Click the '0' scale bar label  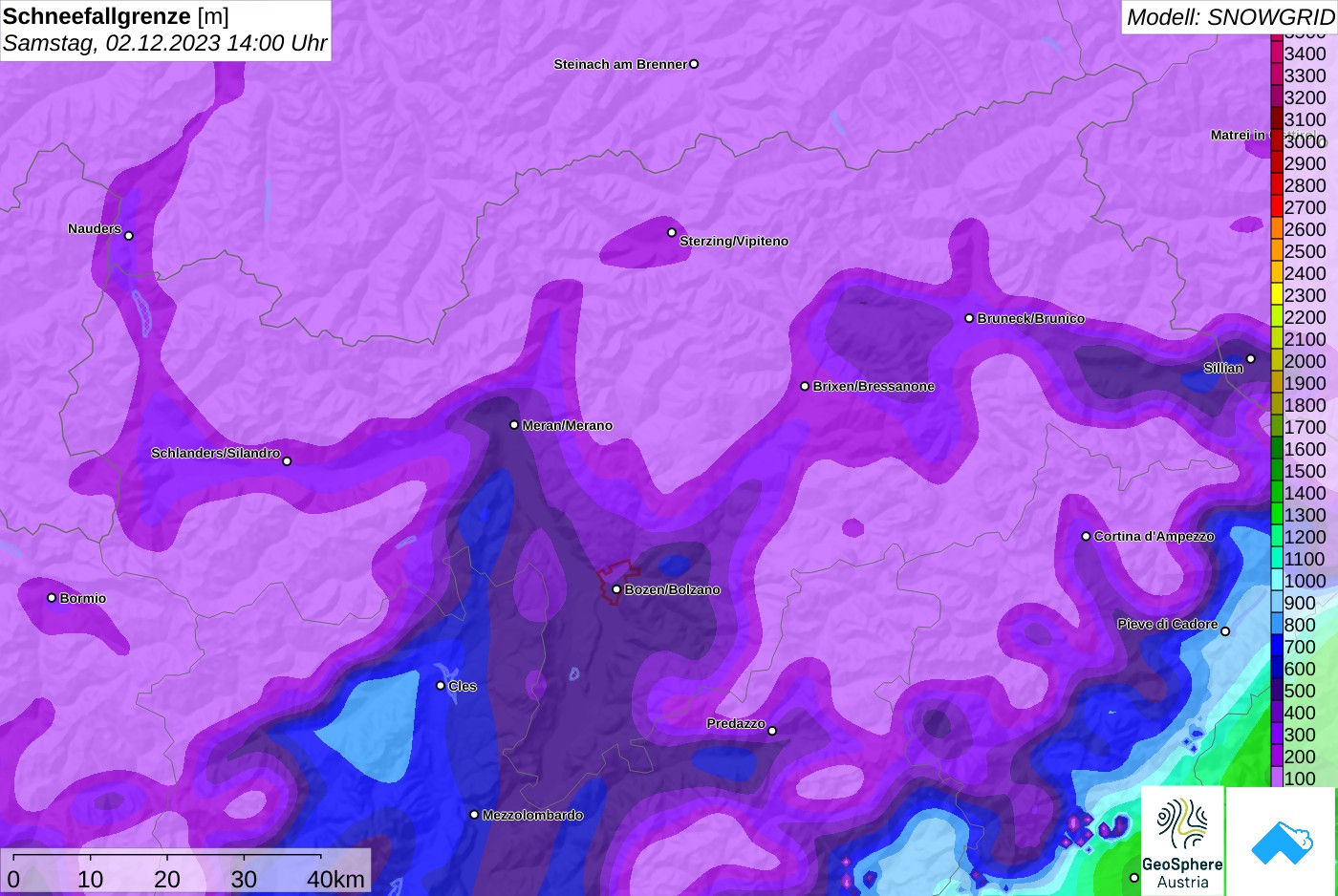coord(13,879)
